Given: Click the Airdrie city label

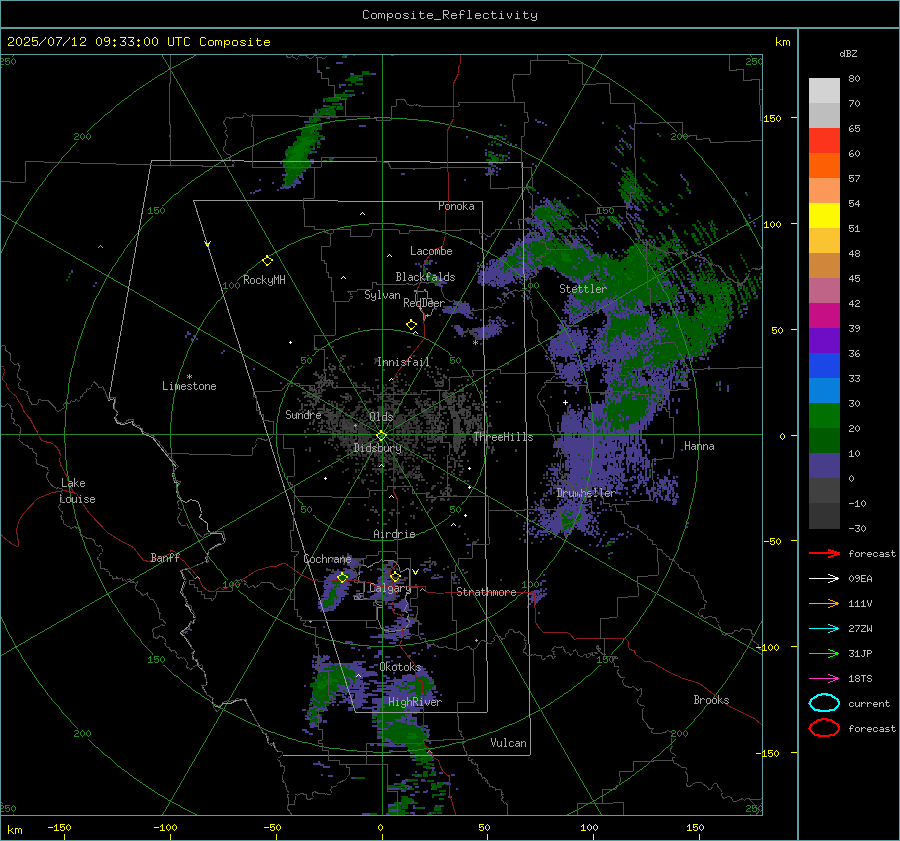Looking at the screenshot, I should [394, 534].
